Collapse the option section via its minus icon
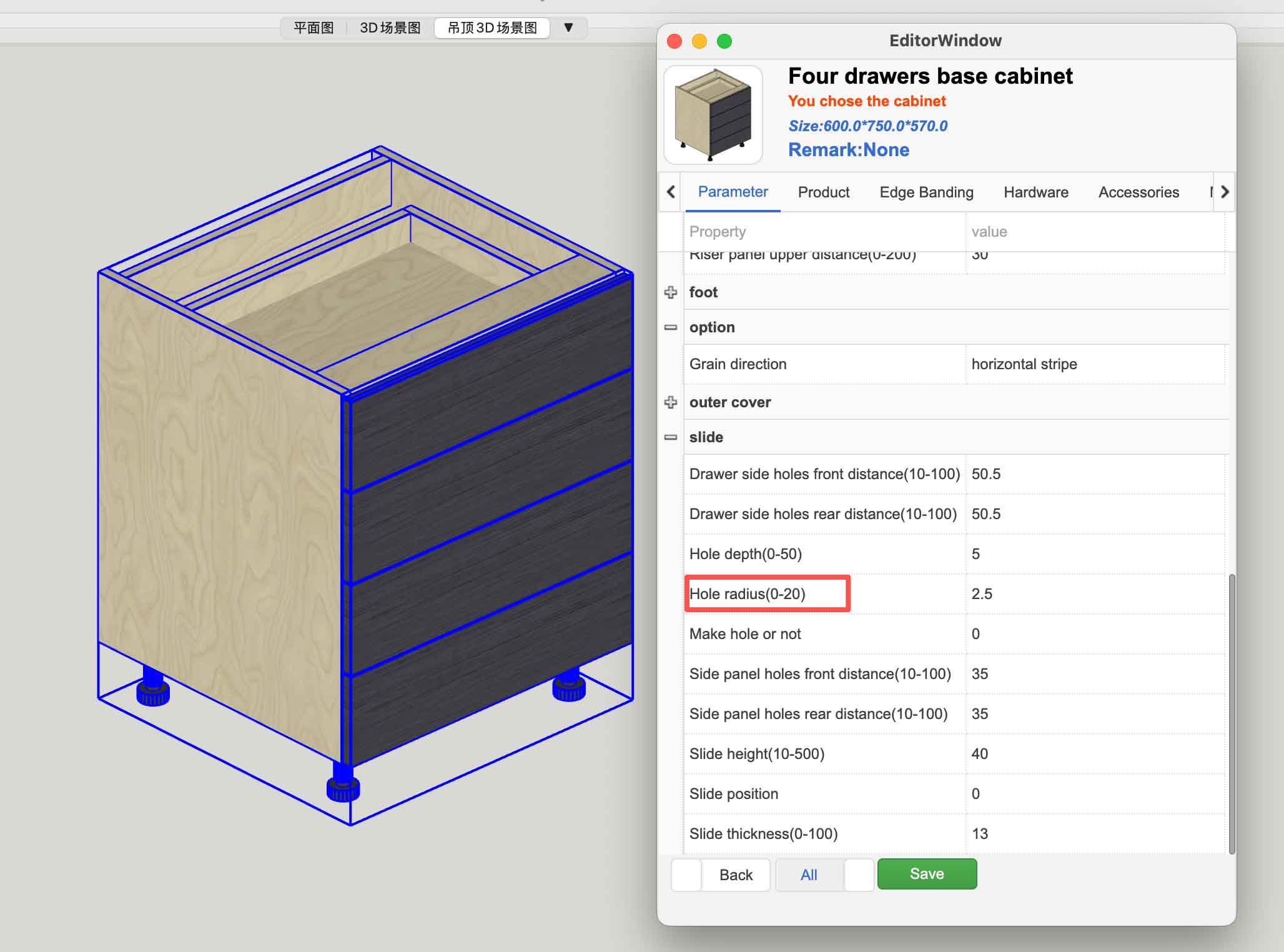The image size is (1284, 952). (670, 327)
